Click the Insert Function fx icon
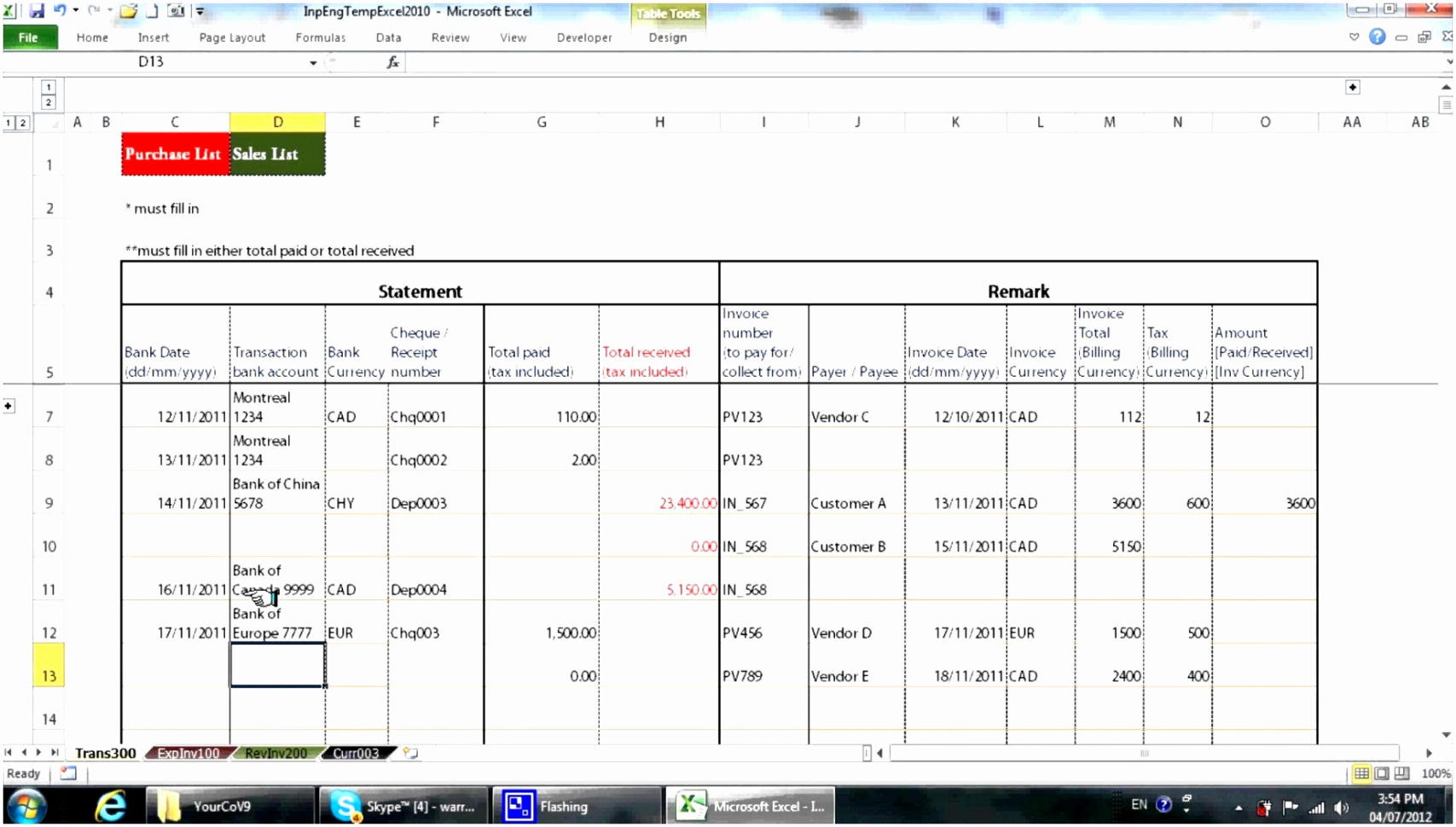This screenshot has height=827, width=1456. [392, 61]
